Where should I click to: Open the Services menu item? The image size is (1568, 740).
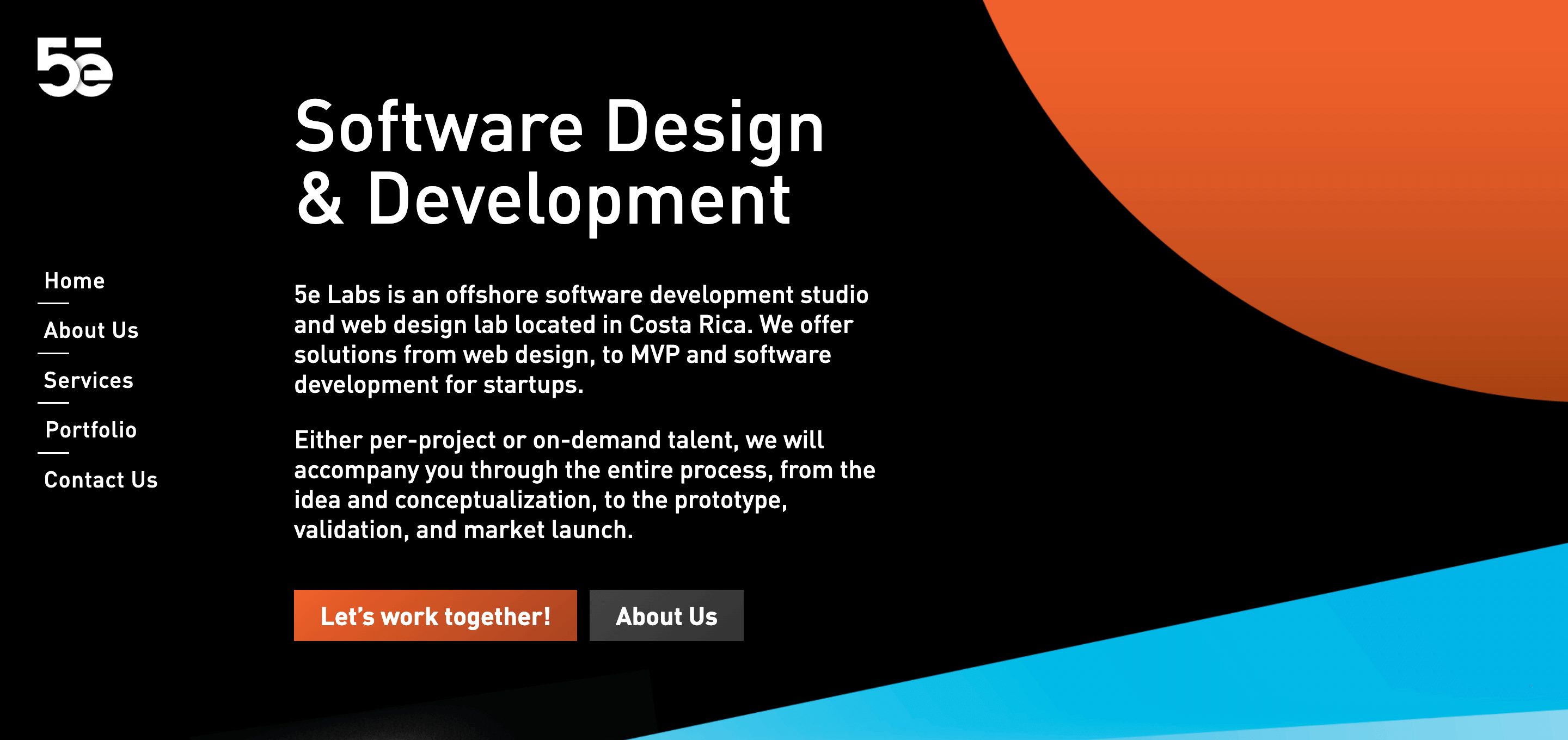(88, 380)
